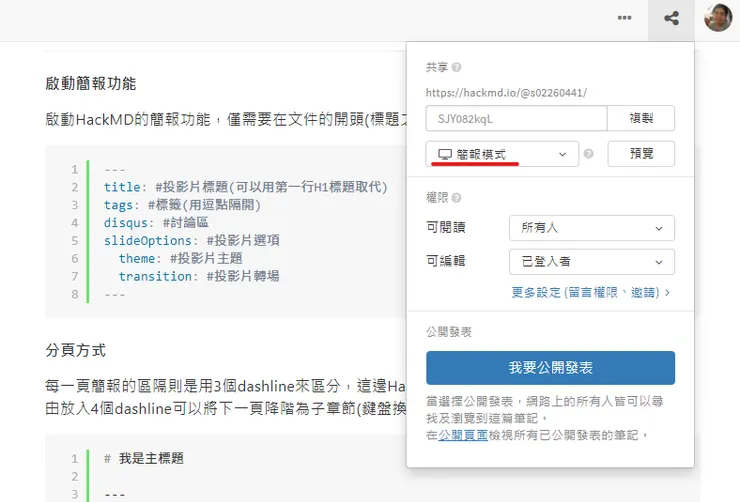Screen dimensions: 740x502
Task: Click the https://hackmd.io/@s02260441/ URL text
Action: (506, 92)
